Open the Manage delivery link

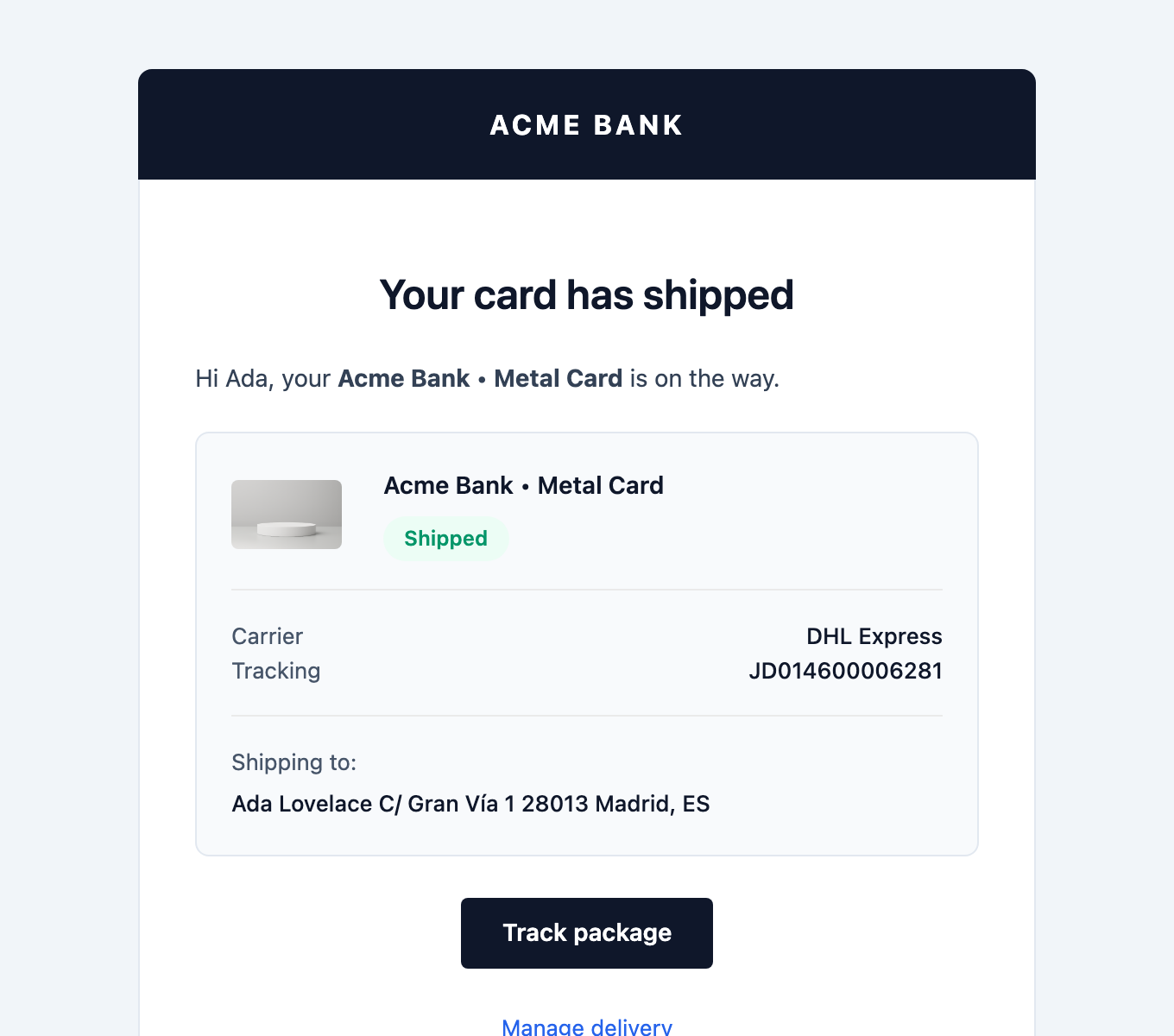coord(586,1027)
